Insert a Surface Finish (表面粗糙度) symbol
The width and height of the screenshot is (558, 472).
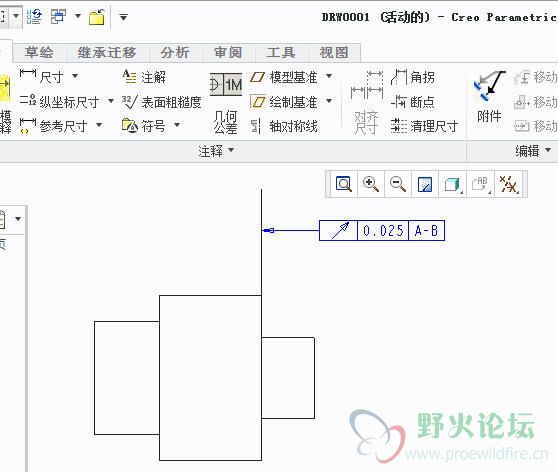162,102
